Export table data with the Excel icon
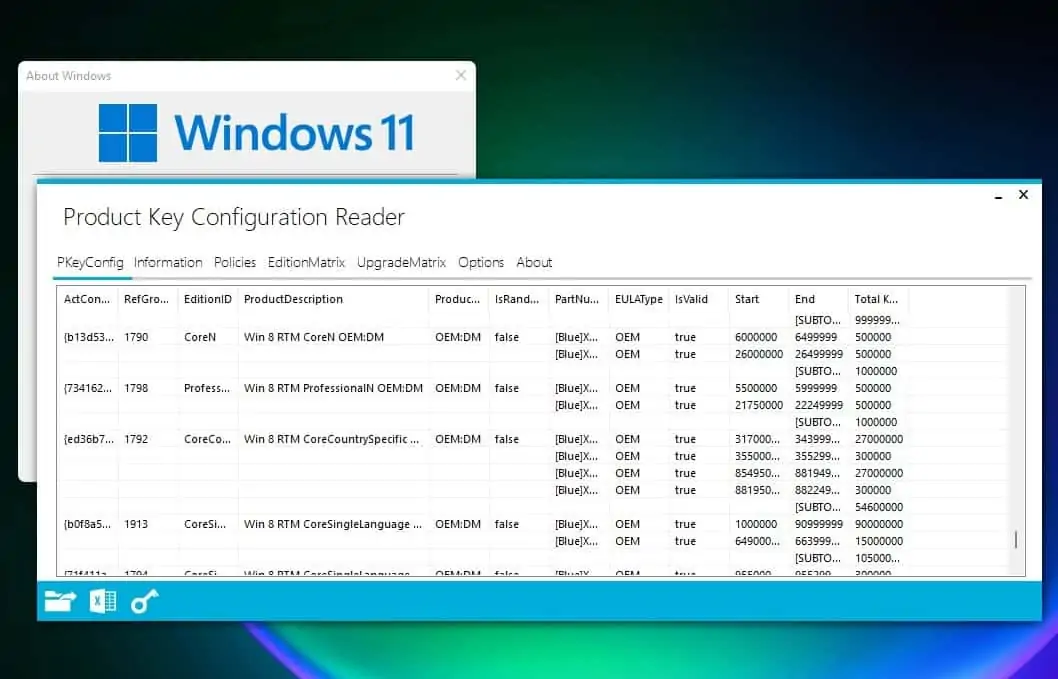 102,600
